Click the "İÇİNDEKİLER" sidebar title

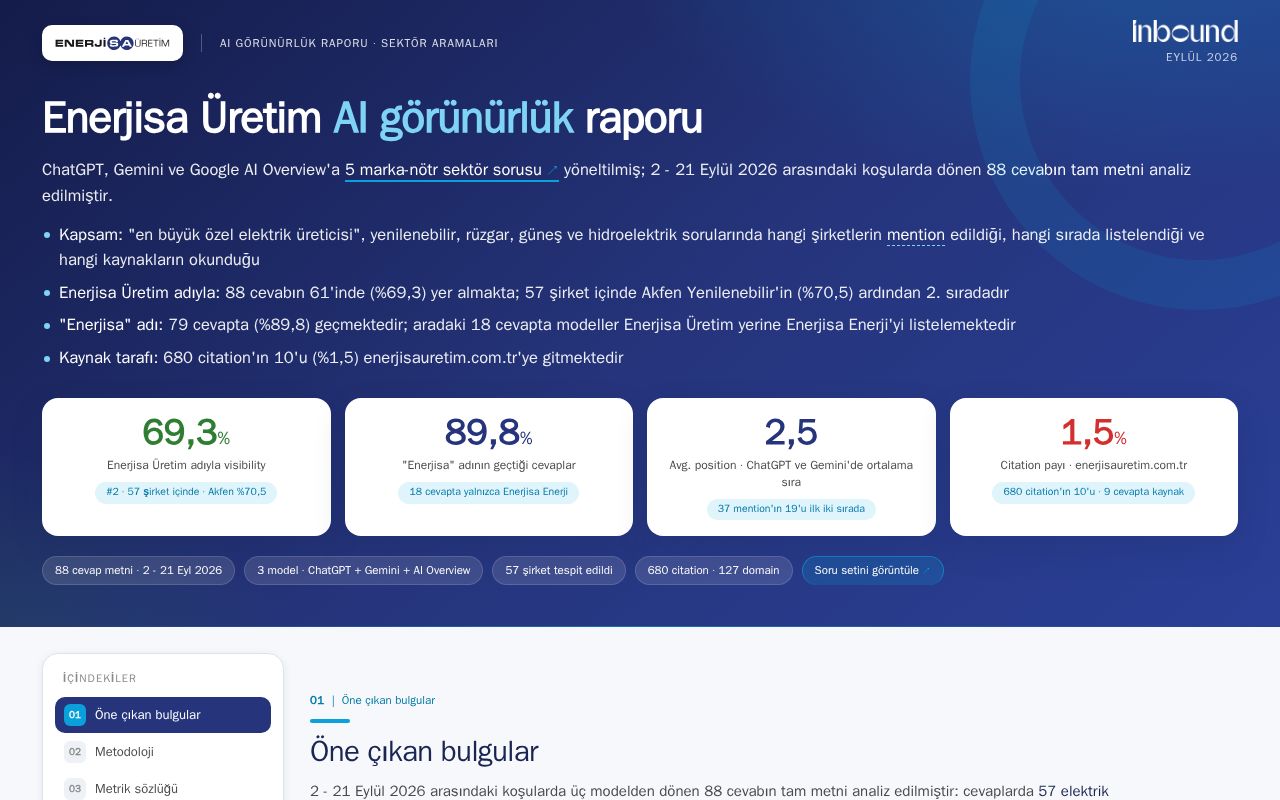tap(99, 678)
